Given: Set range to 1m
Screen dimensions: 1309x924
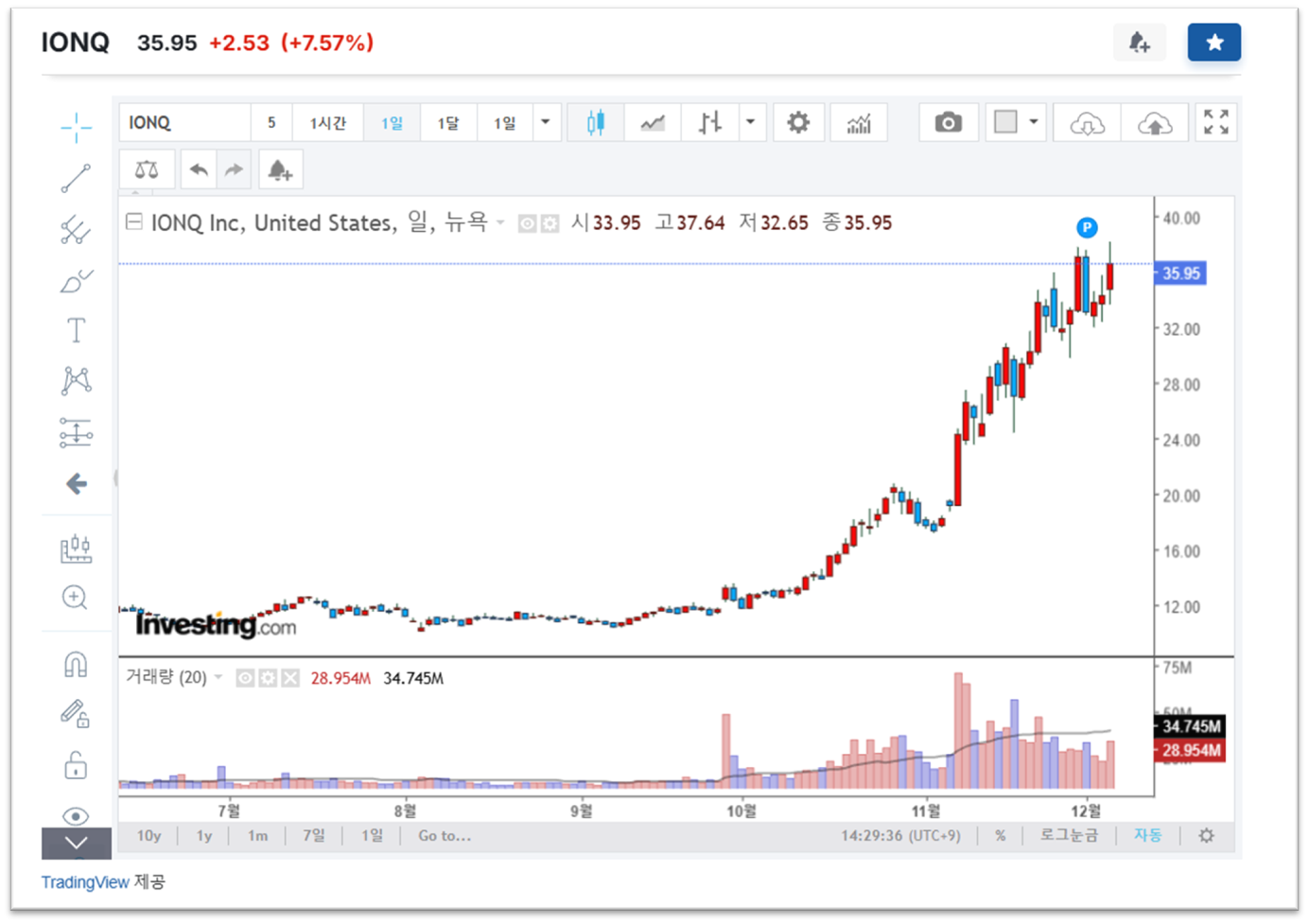Looking at the screenshot, I should pyautogui.click(x=257, y=836).
